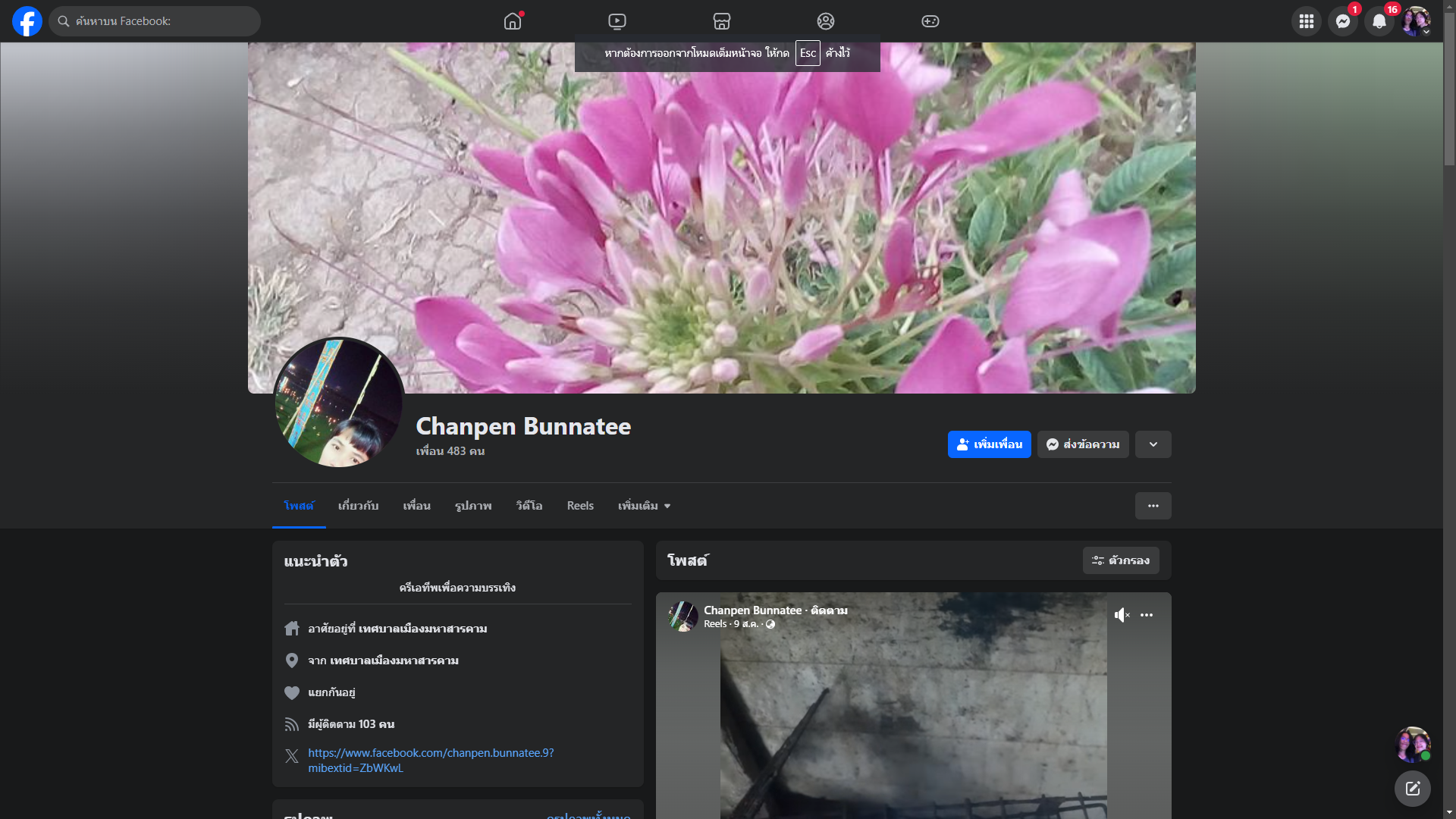Screen dimensions: 1456x819
Task: Expand the chevron dropdown beside ส่งข้อความ
Action: [1153, 444]
